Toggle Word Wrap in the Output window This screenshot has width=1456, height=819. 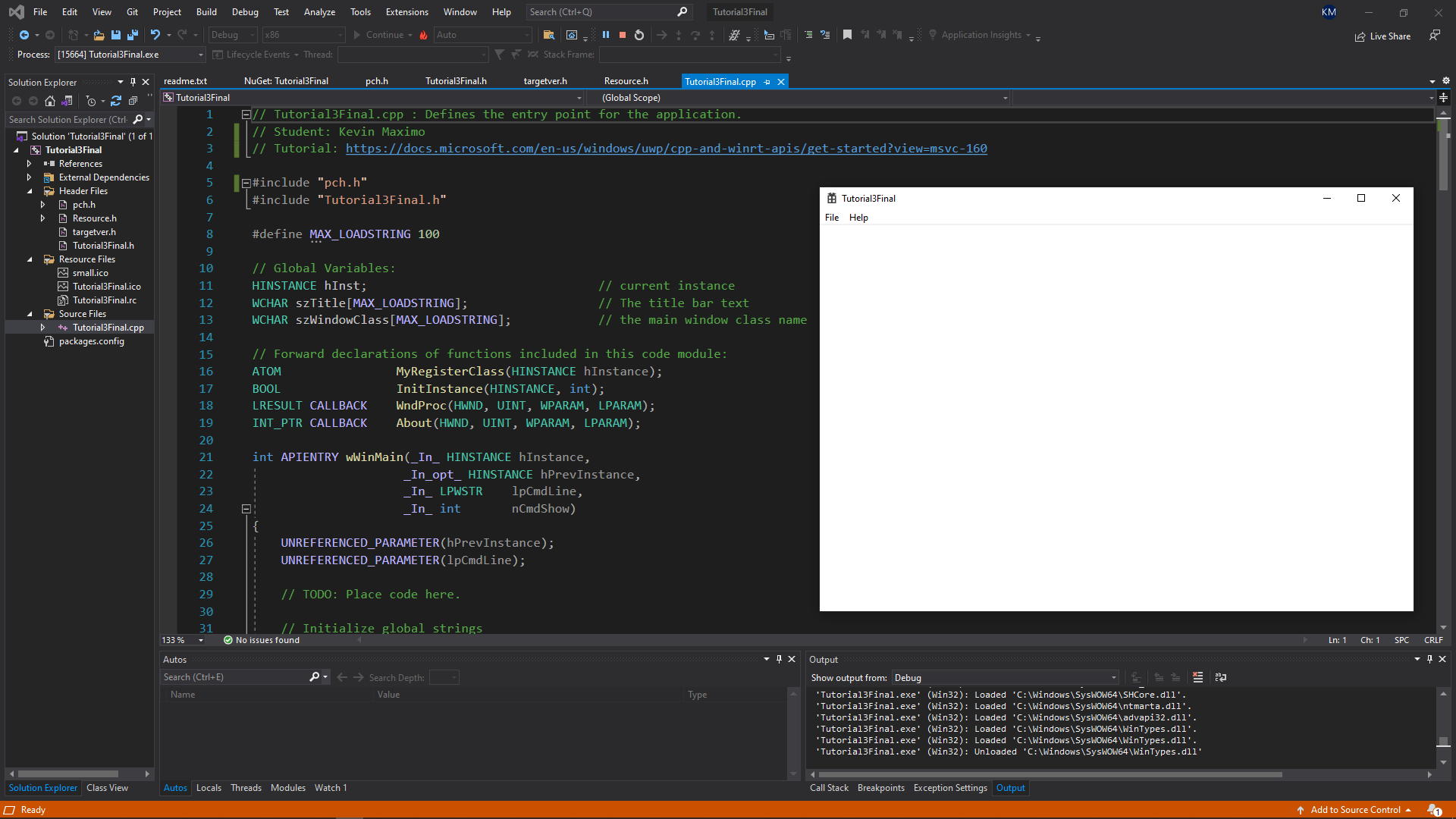tap(1220, 678)
